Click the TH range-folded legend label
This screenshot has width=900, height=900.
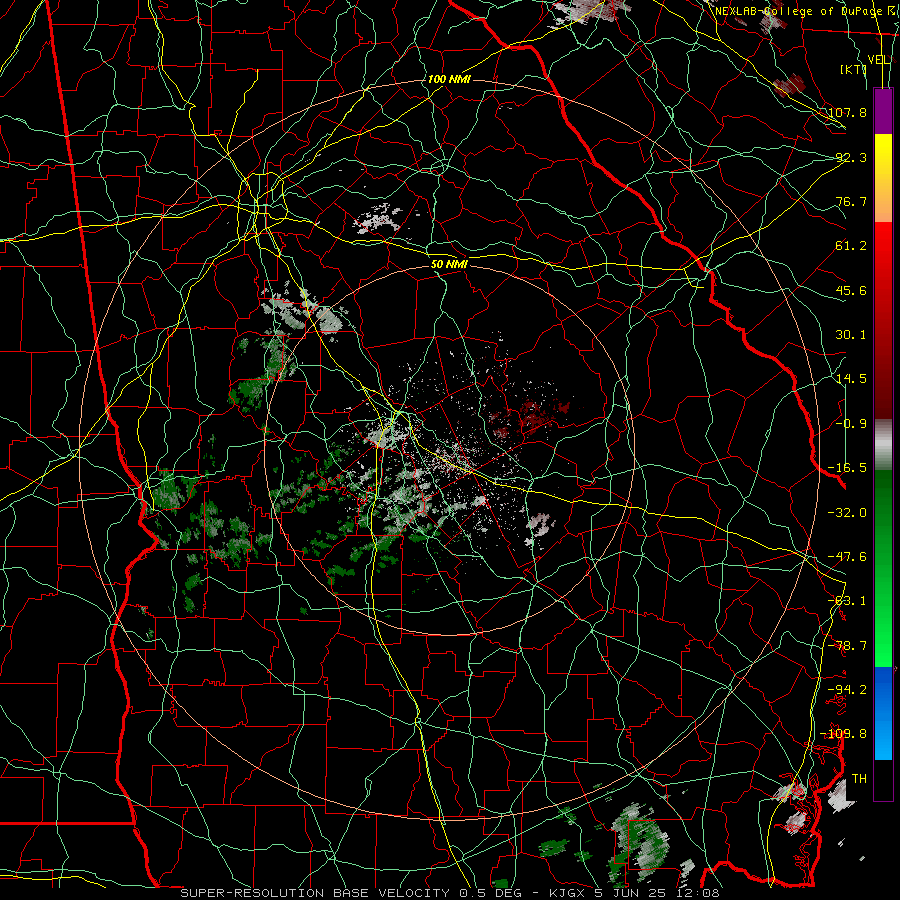[x=859, y=779]
